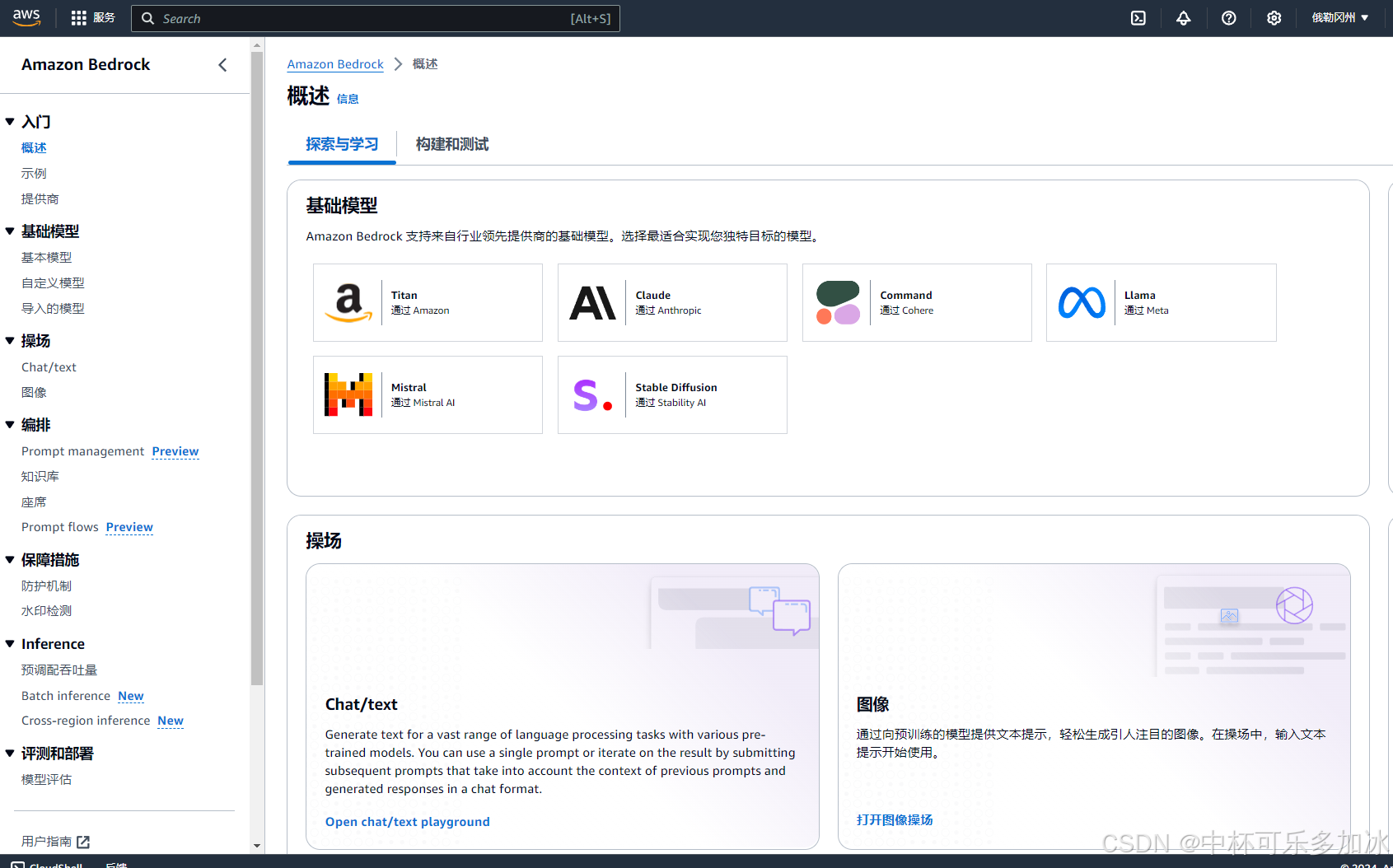The height and width of the screenshot is (868, 1393).
Task: Select 提供商 in the sidebar
Action: (x=40, y=199)
